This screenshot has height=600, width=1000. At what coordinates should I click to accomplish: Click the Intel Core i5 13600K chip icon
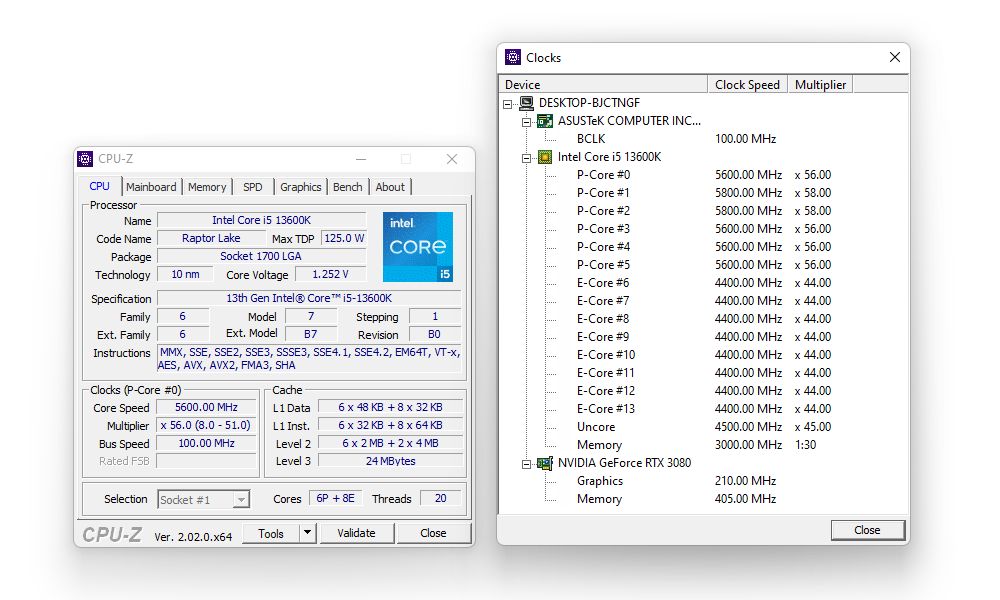coord(545,157)
